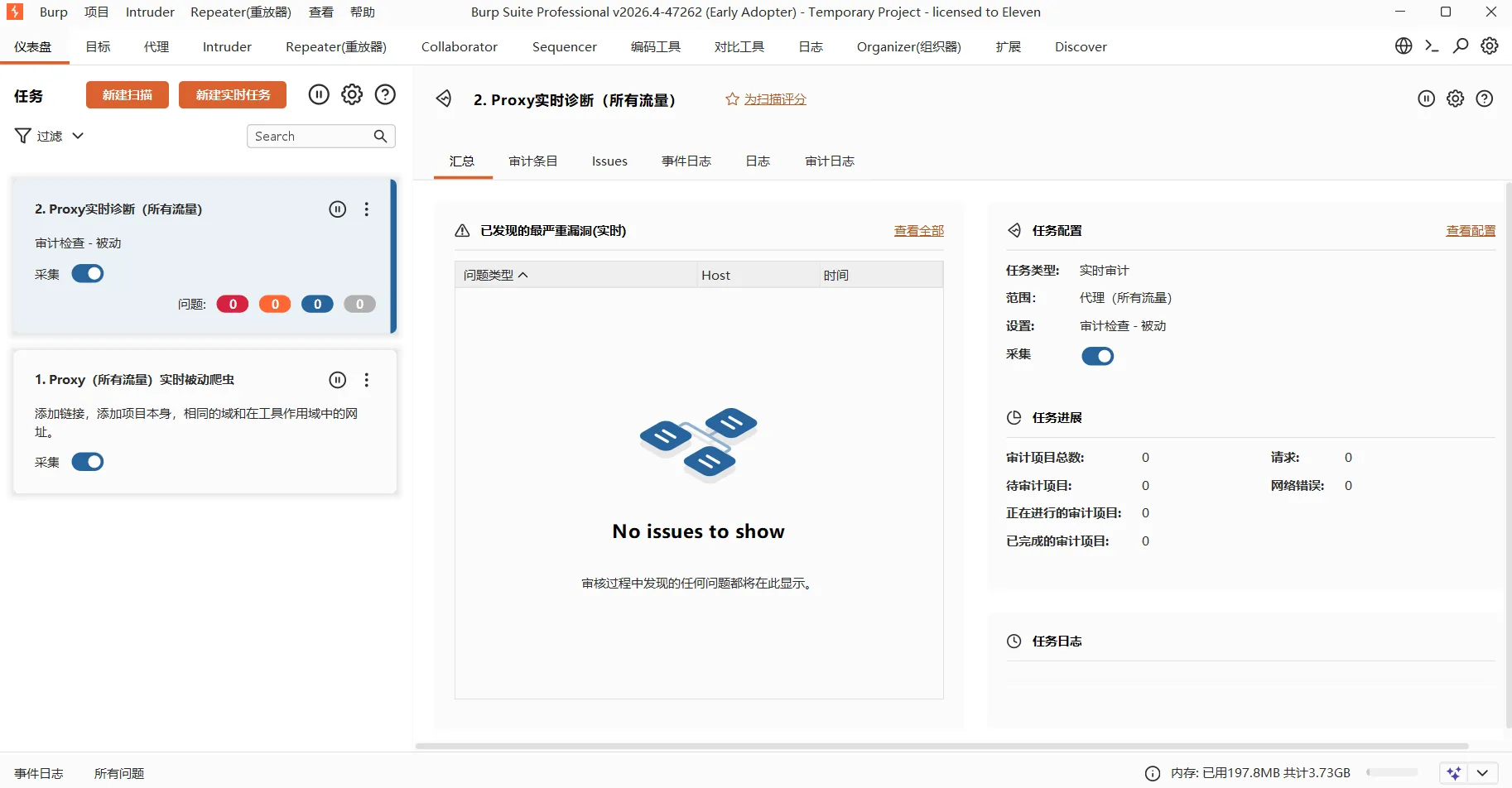Screen dimensions: 1512x788
Task: Open the Discover tab
Action: point(1081,46)
